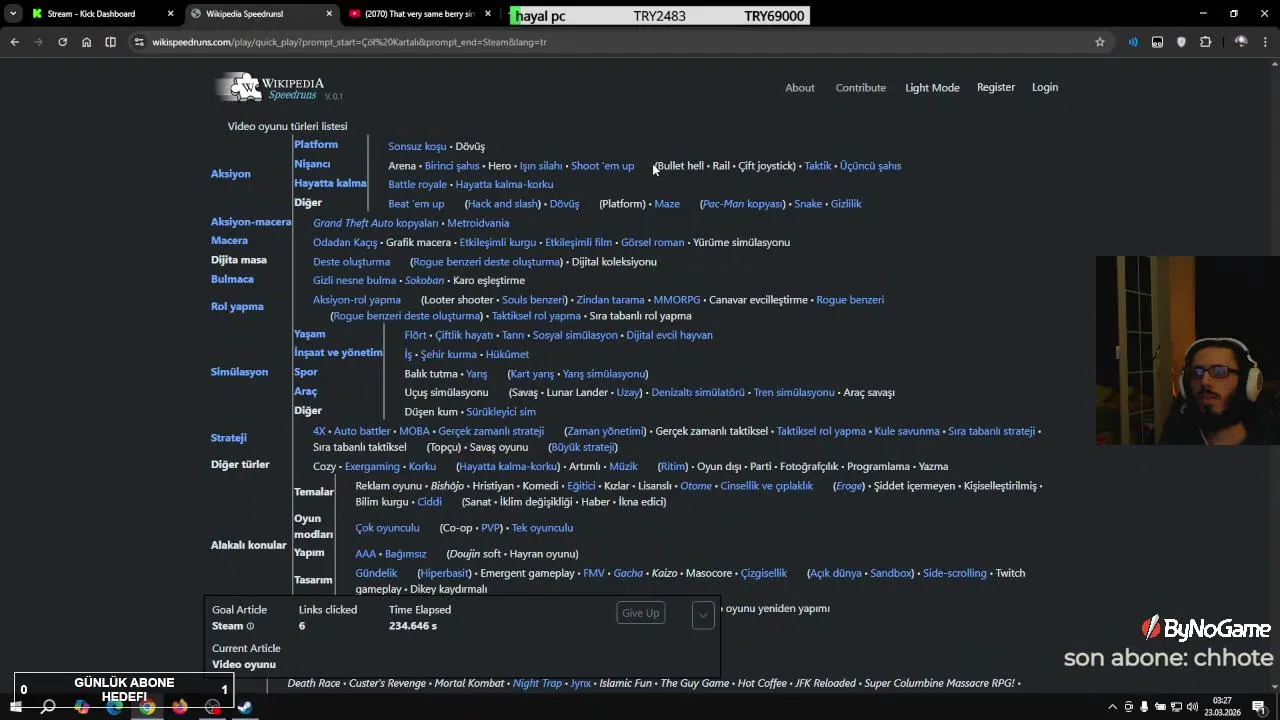Click the Give Up button
The width and height of the screenshot is (1280, 720).
pyautogui.click(x=641, y=613)
